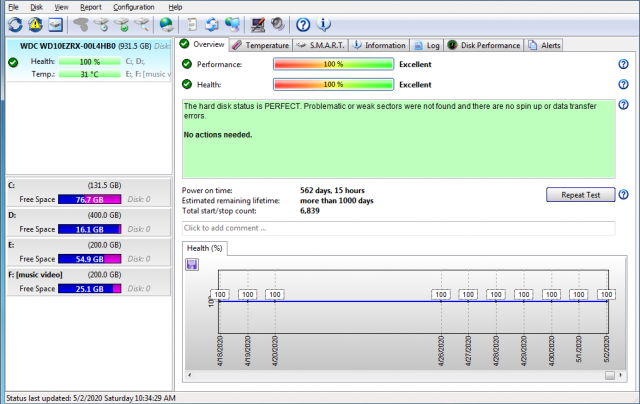Switch to the Temperature tab

(260, 45)
